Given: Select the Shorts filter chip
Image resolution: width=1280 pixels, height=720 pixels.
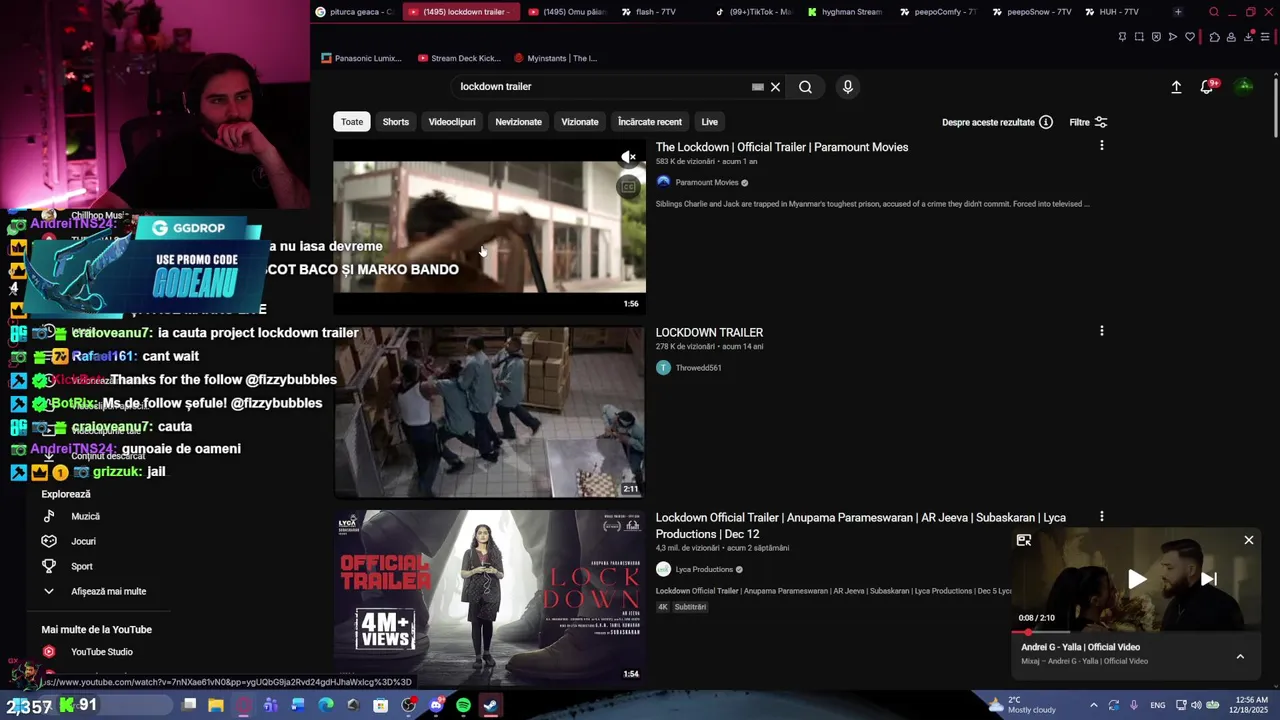Looking at the screenshot, I should (x=396, y=122).
